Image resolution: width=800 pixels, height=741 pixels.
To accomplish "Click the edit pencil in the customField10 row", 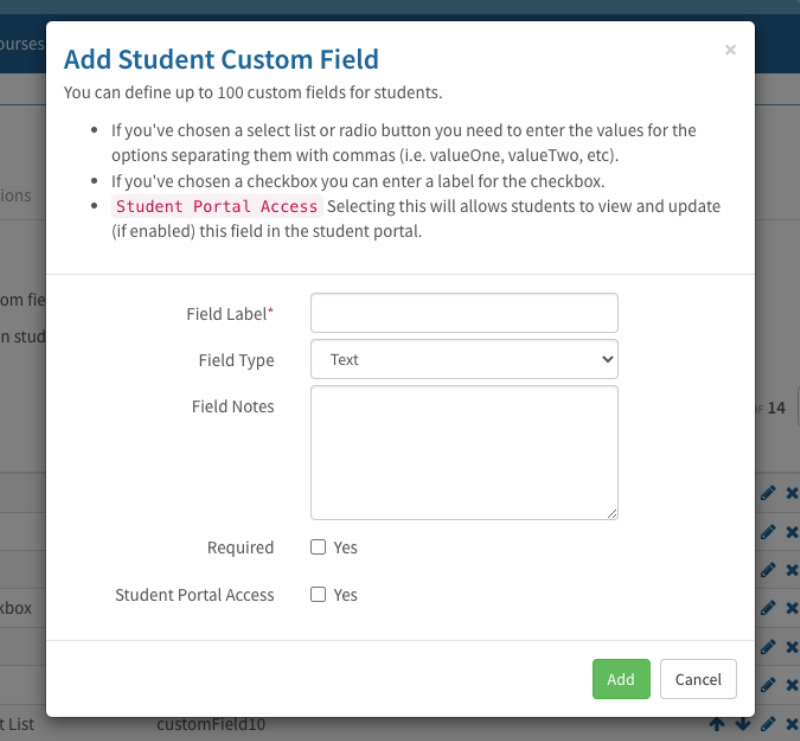I will (x=768, y=724).
